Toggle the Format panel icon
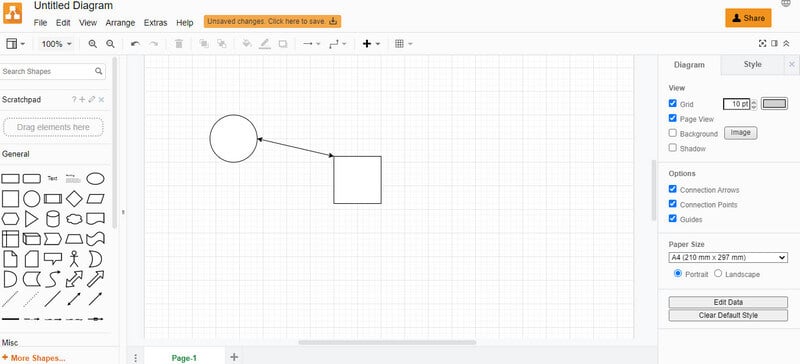 click(x=774, y=43)
